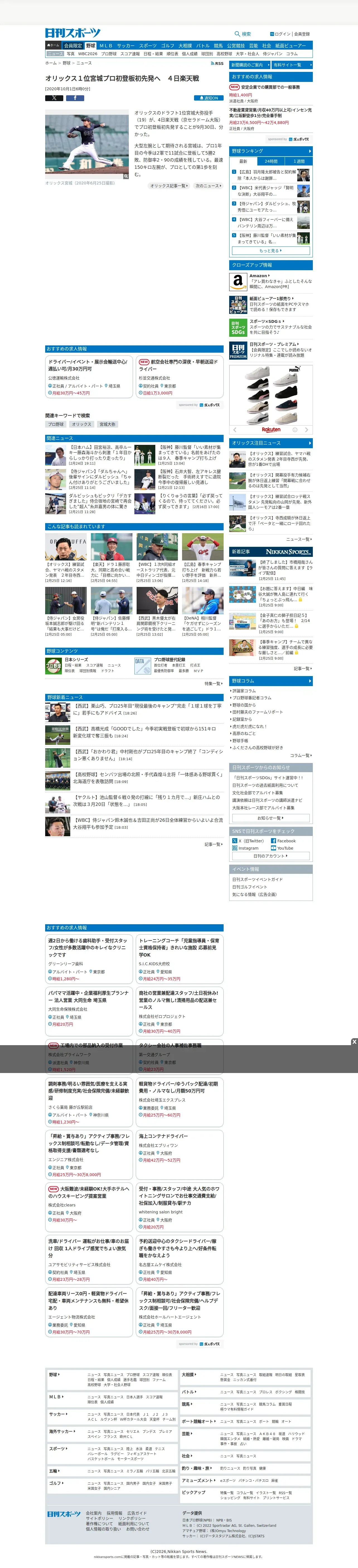Open the Instagram SNS icon link
This screenshot has width=358, height=1568.
point(234,848)
